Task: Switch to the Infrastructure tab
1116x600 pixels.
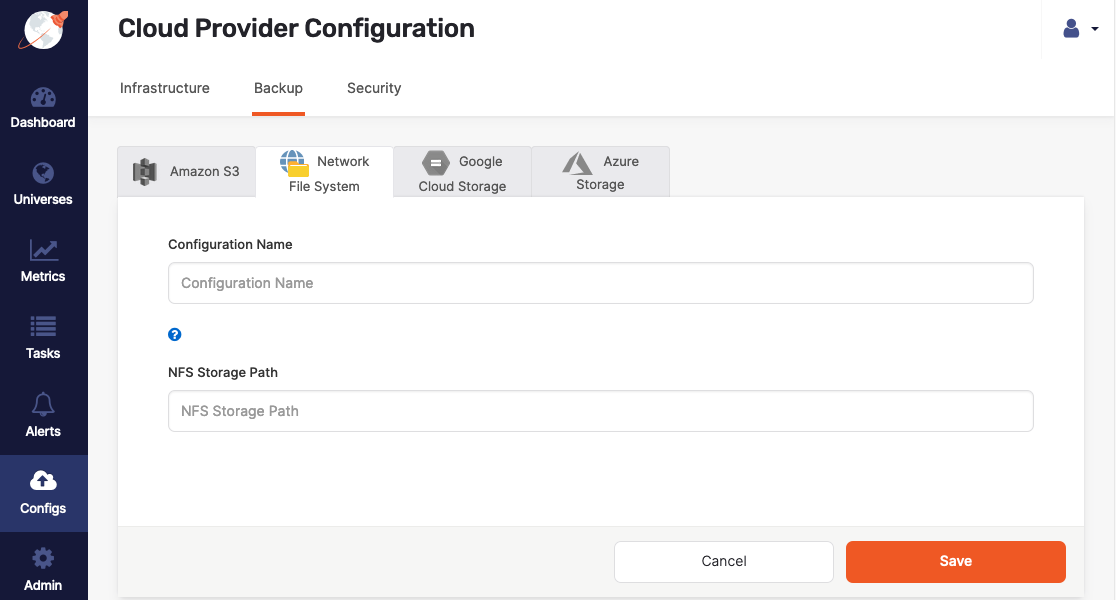Action: click(164, 88)
